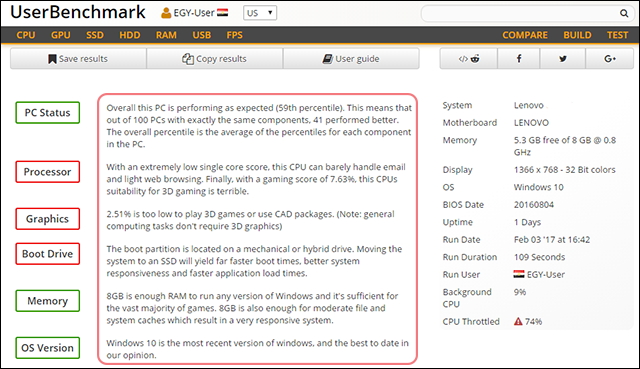Click the Egypt flag next to EGY-User
640x369 pixels.
click(x=222, y=13)
